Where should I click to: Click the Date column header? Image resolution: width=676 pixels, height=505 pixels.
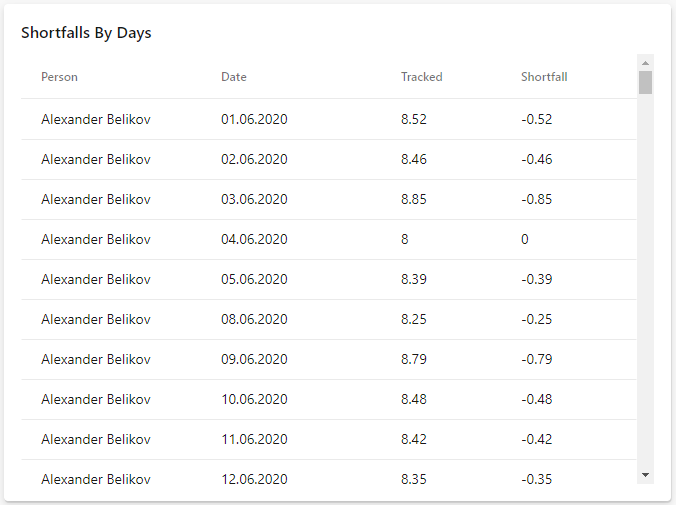(234, 77)
